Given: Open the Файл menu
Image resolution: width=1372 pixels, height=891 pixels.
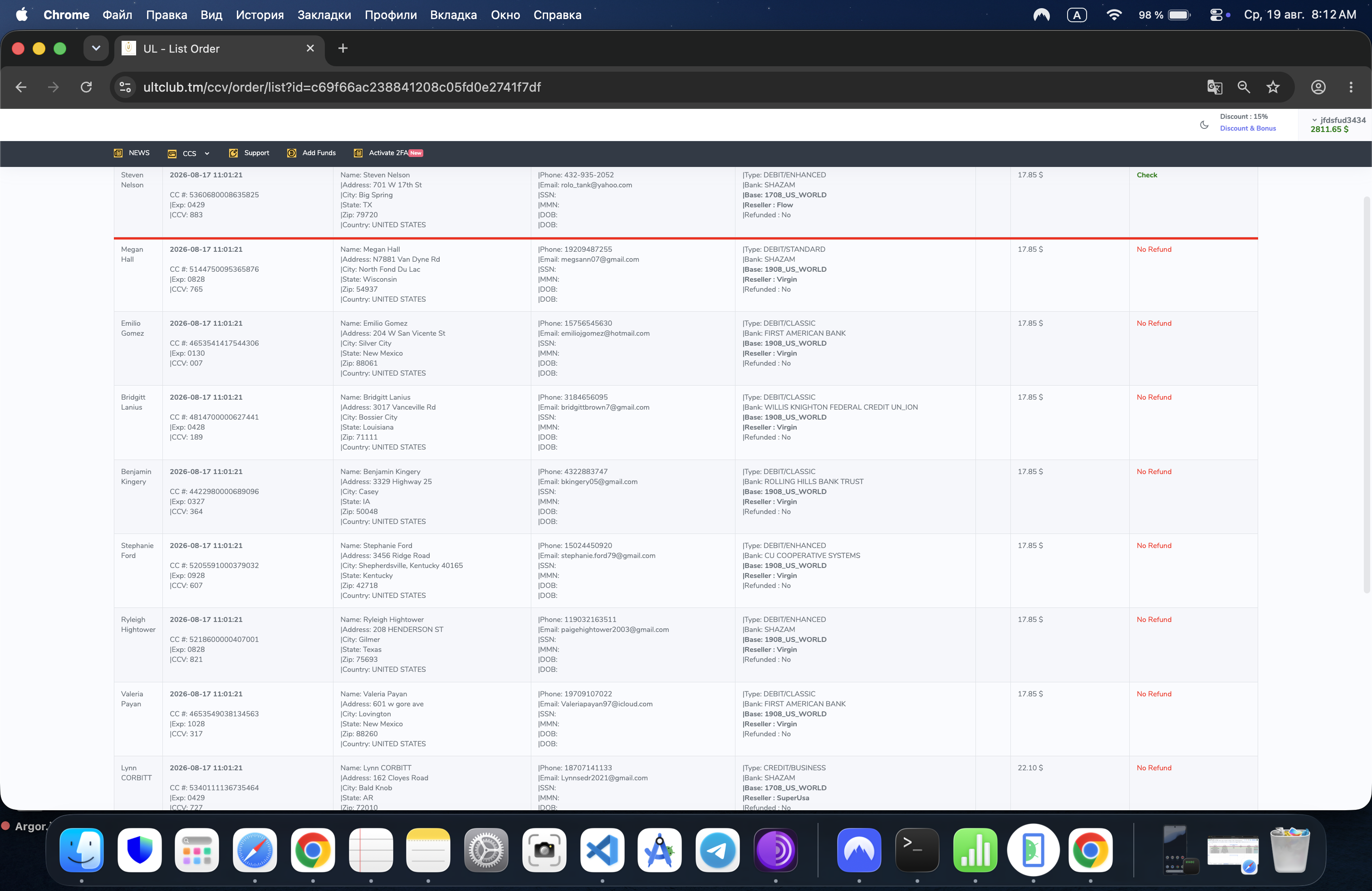Looking at the screenshot, I should tap(118, 15).
